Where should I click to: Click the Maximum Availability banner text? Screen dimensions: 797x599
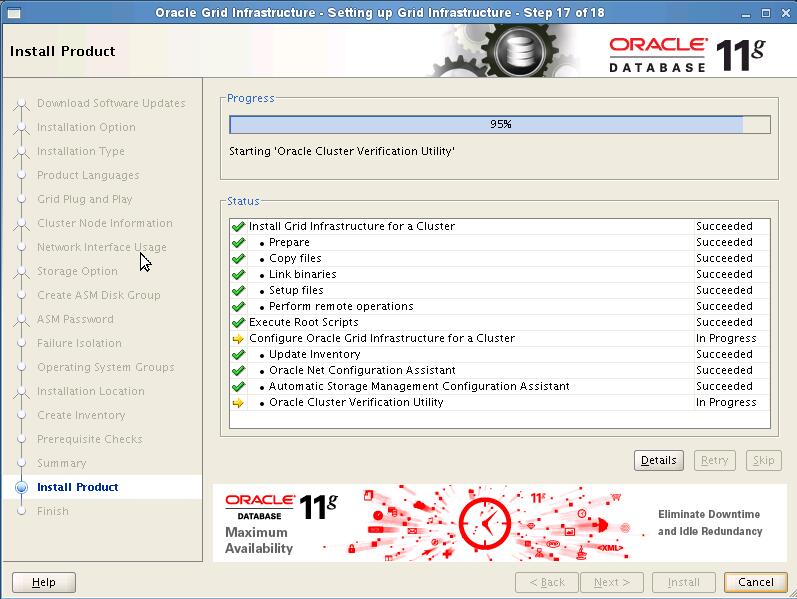click(259, 541)
